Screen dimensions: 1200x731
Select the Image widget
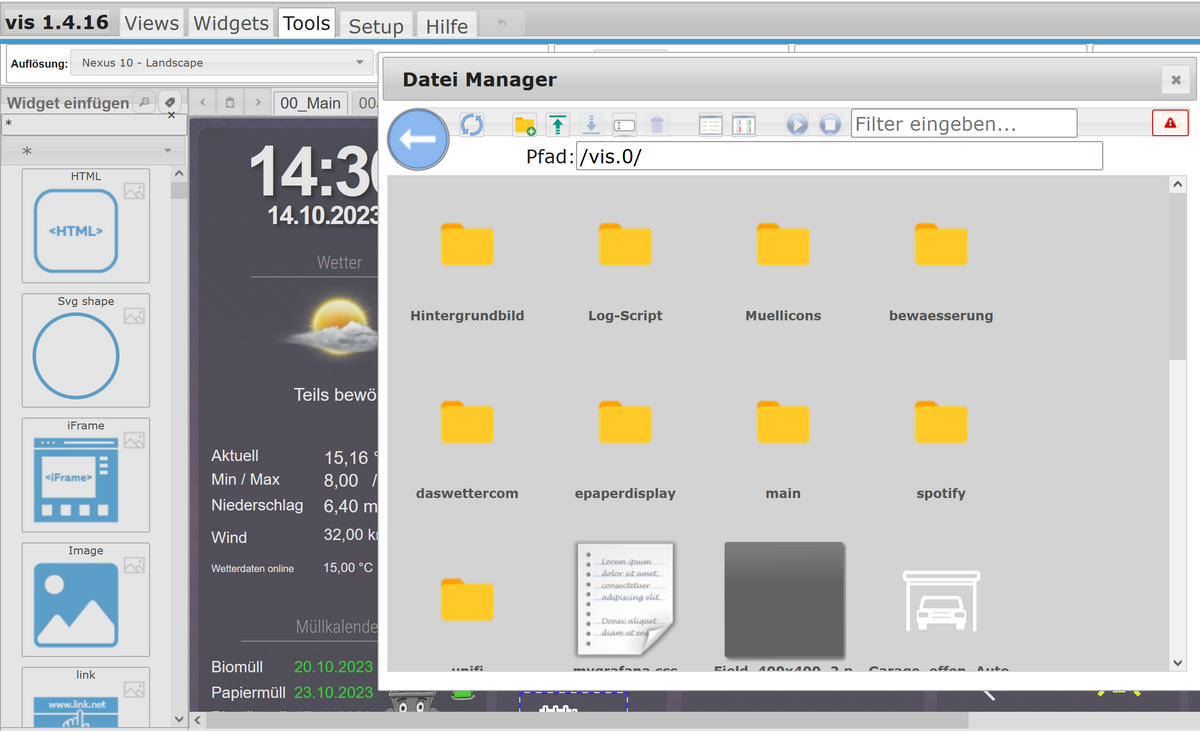coord(86,600)
